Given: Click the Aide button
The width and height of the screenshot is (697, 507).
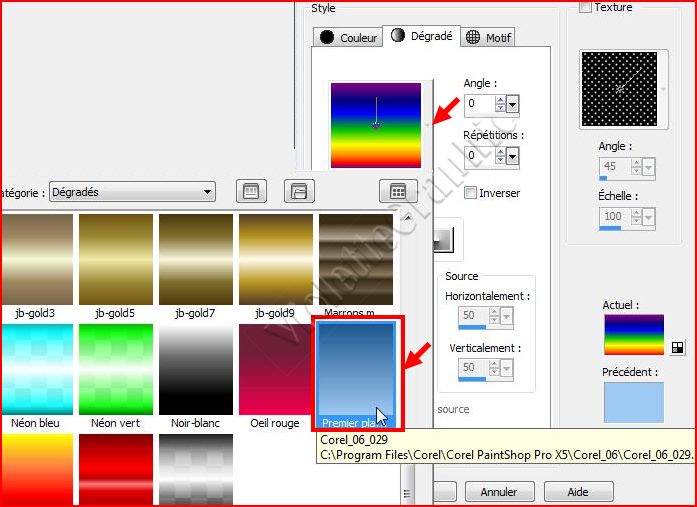Looking at the screenshot, I should [578, 492].
